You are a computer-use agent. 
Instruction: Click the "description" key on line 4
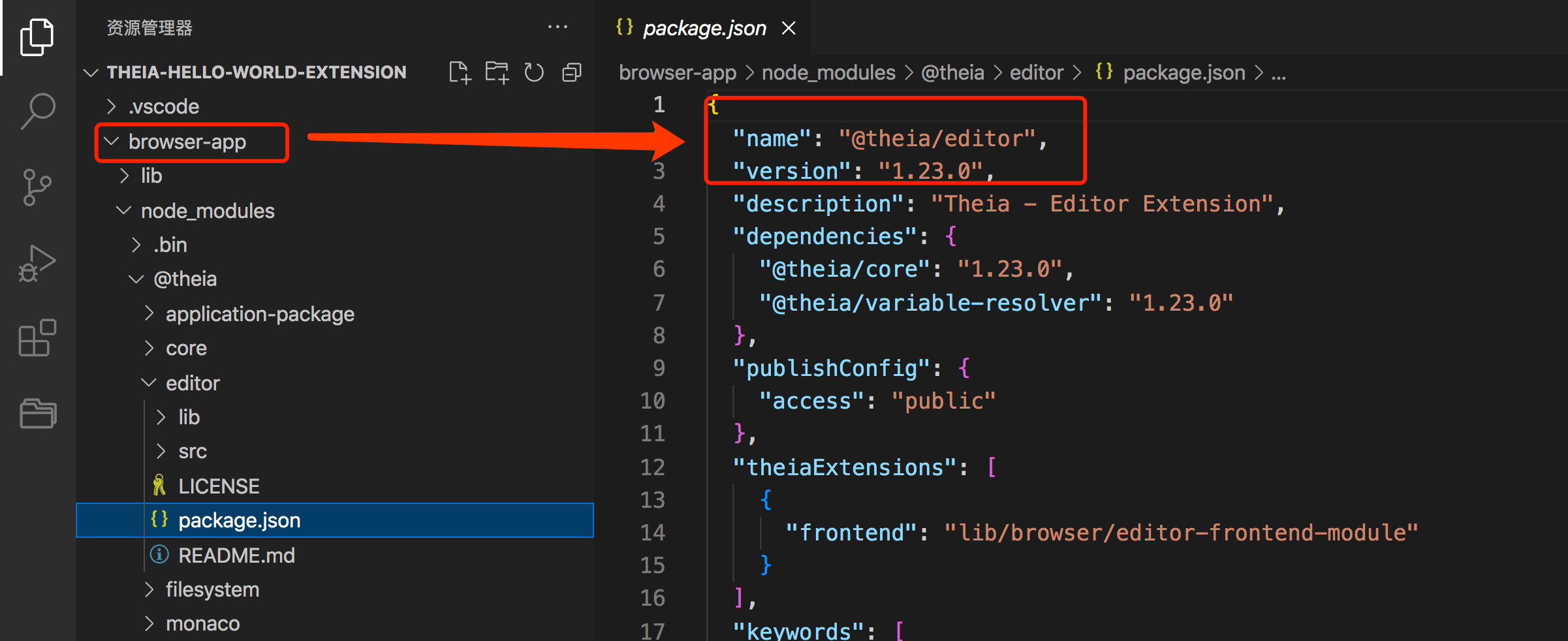tap(818, 204)
